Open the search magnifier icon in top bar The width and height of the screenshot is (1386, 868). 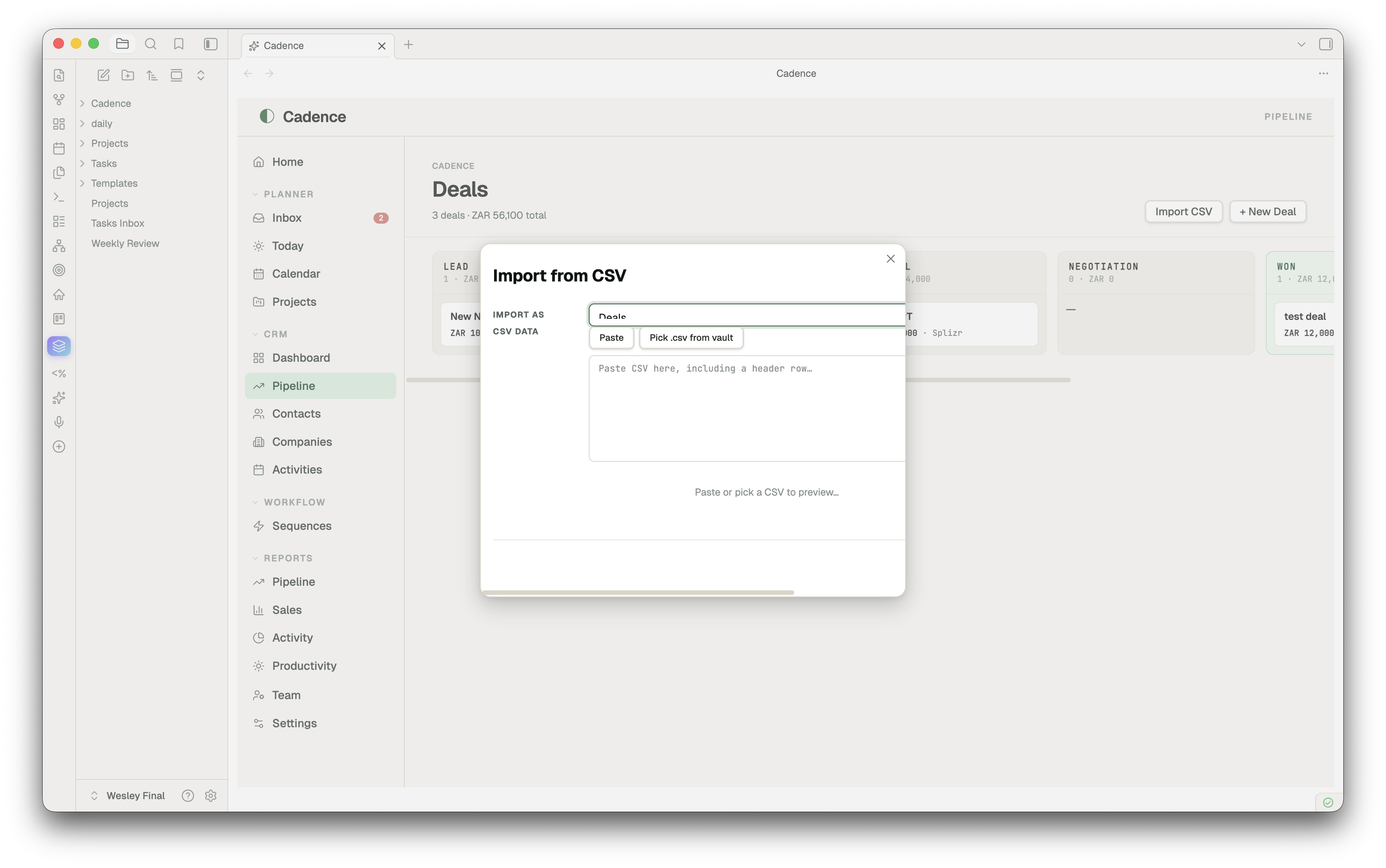(x=150, y=44)
